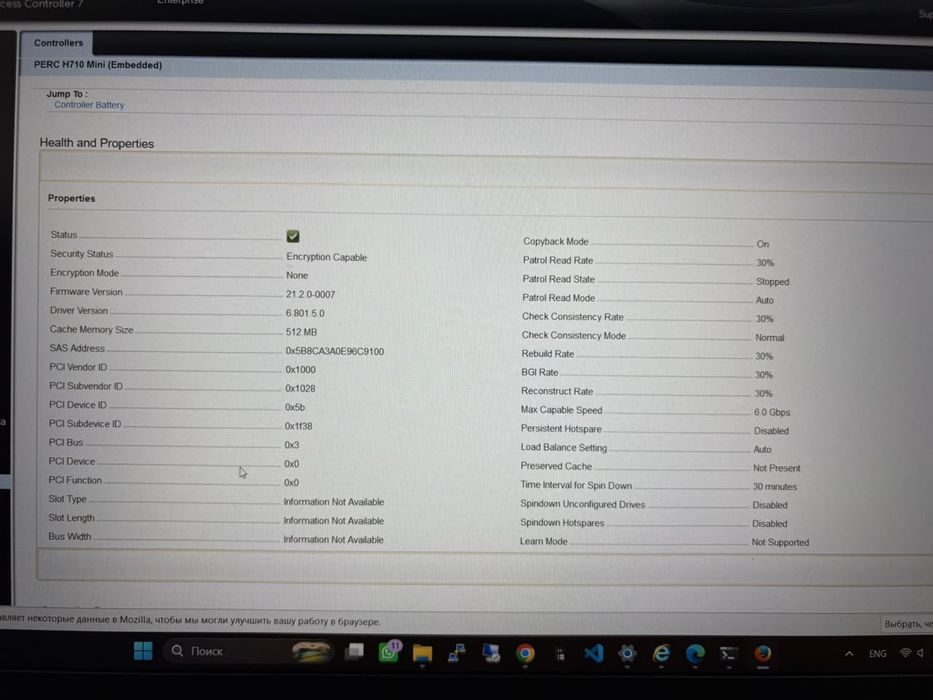This screenshot has height=700, width=933.
Task: Open the Windows Start menu
Action: click(143, 651)
